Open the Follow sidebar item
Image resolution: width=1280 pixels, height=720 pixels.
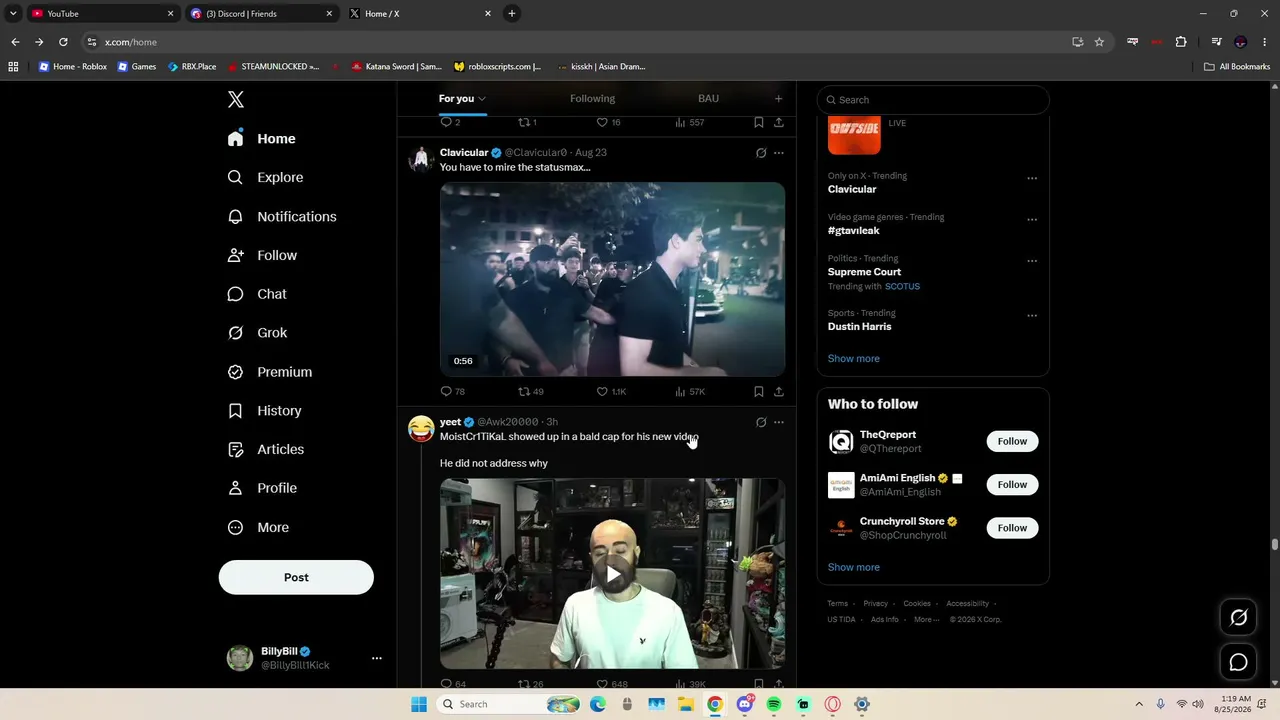pyautogui.click(x=262, y=255)
